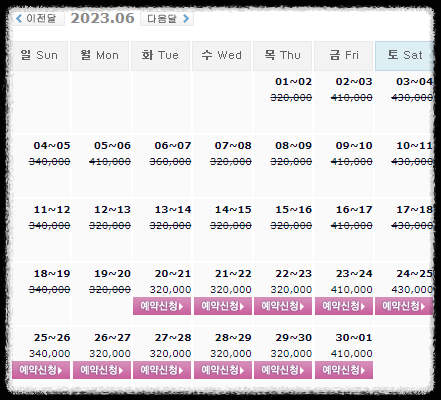Image resolution: width=441 pixels, height=400 pixels.
Task: Click the 17~18 date label
Action: point(414,210)
